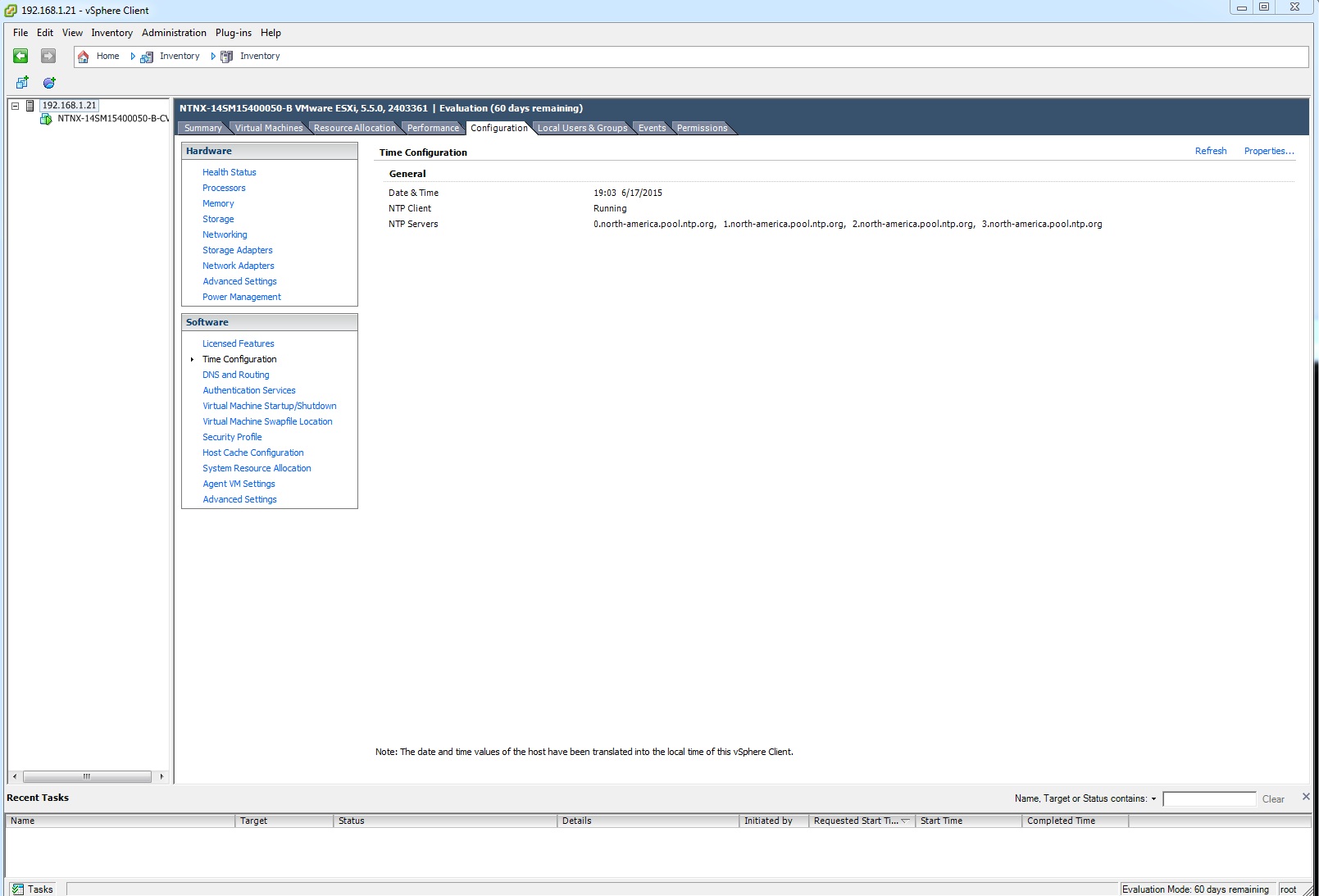Click the new virtual machine toolbar icon
The width and height of the screenshot is (1319, 896).
point(22,83)
